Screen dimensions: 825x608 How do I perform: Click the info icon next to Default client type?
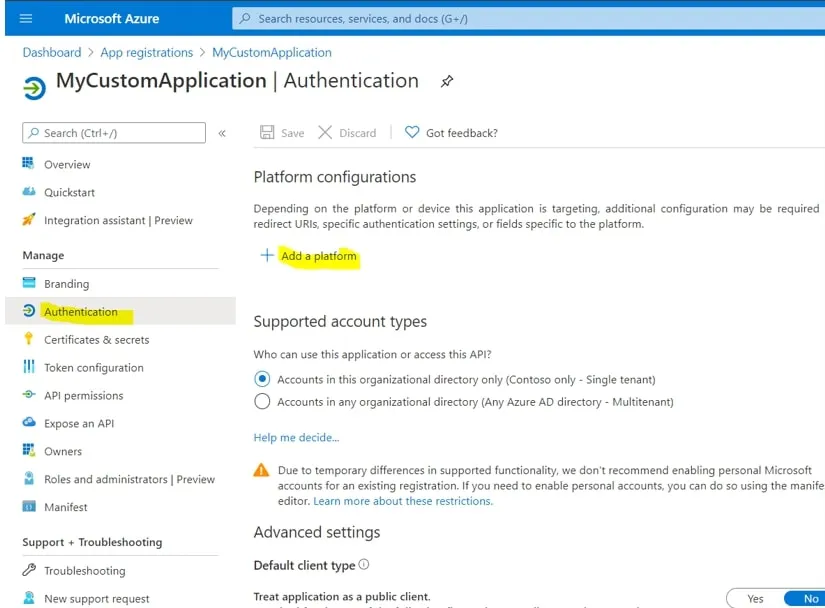point(364,565)
